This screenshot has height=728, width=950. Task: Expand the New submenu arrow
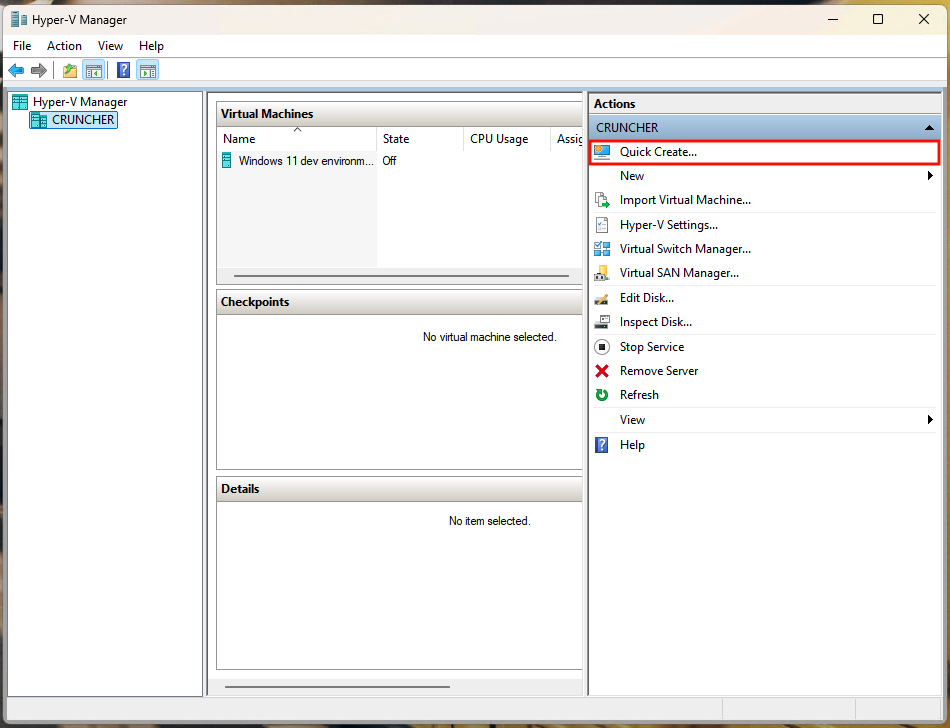930,175
